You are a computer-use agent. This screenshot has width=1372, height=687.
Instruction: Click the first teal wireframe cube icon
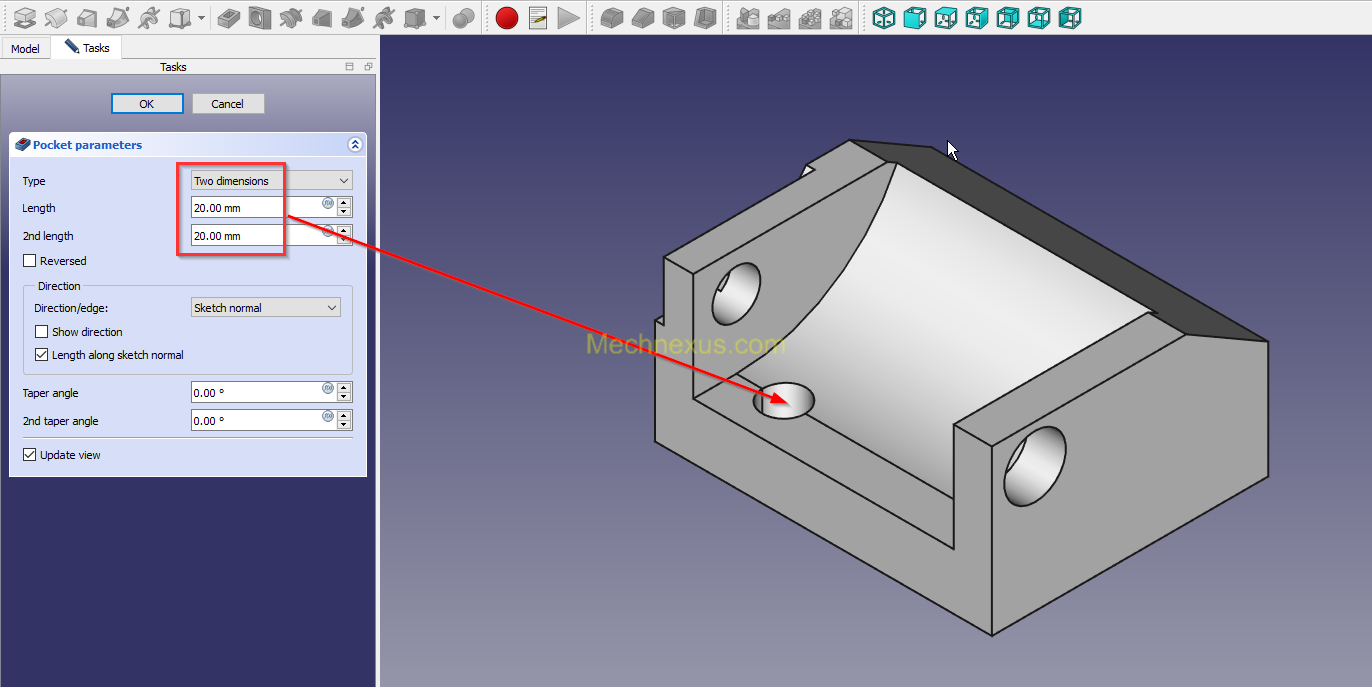coord(883,17)
